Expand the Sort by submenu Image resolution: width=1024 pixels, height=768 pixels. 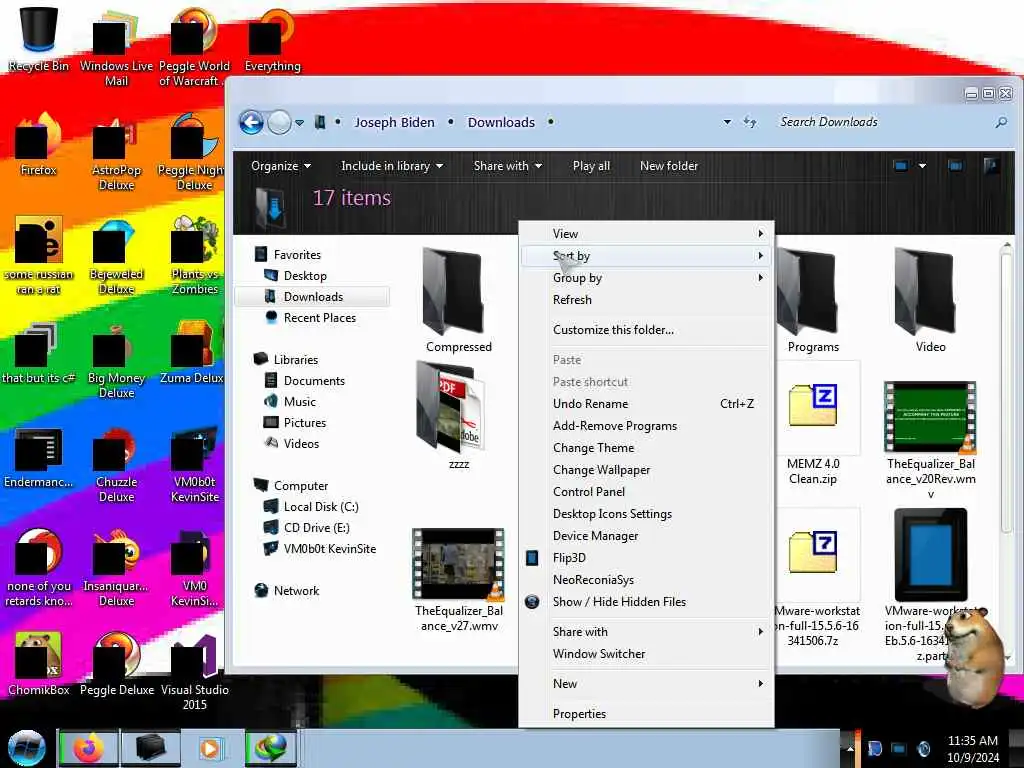tap(647, 256)
